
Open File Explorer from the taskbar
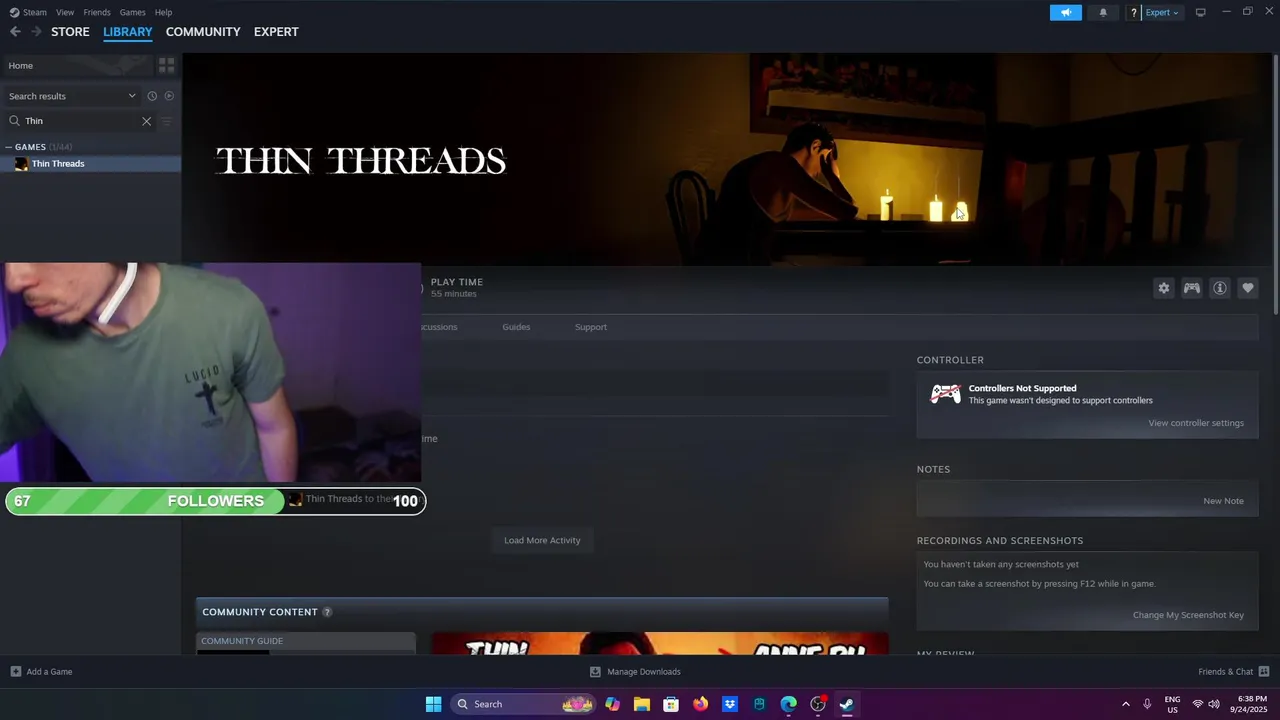coord(642,704)
